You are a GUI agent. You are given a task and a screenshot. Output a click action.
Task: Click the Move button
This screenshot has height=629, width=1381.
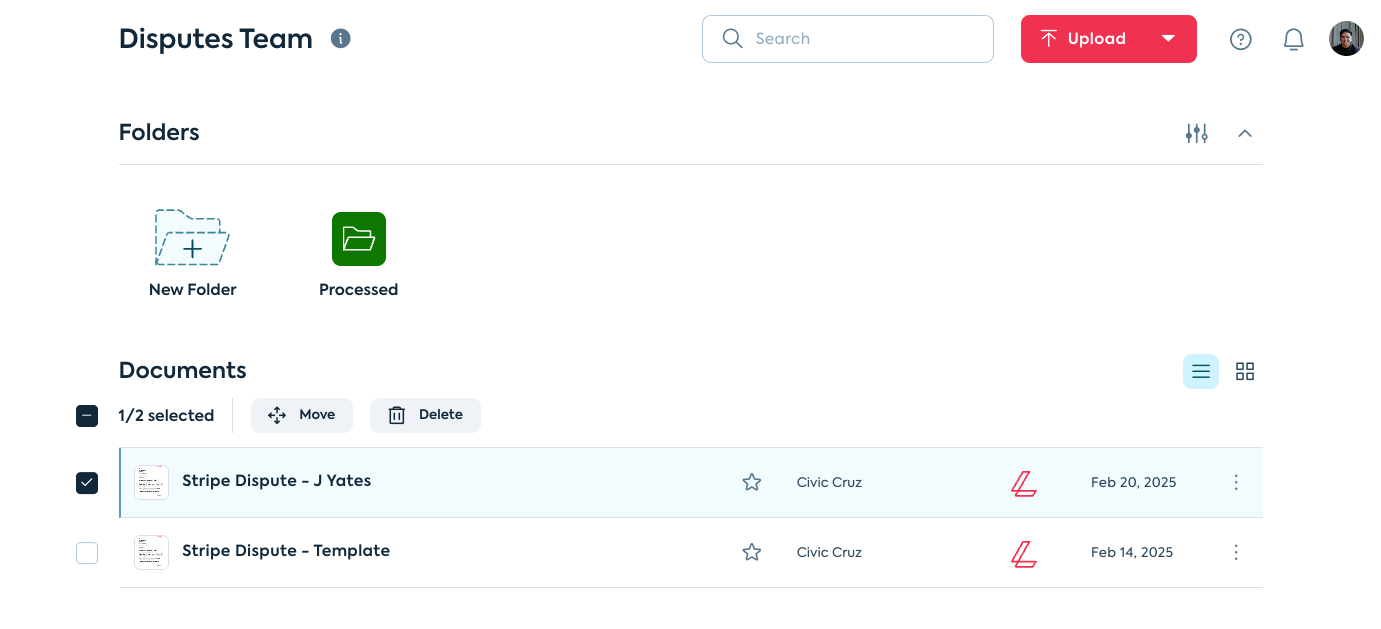pos(302,415)
